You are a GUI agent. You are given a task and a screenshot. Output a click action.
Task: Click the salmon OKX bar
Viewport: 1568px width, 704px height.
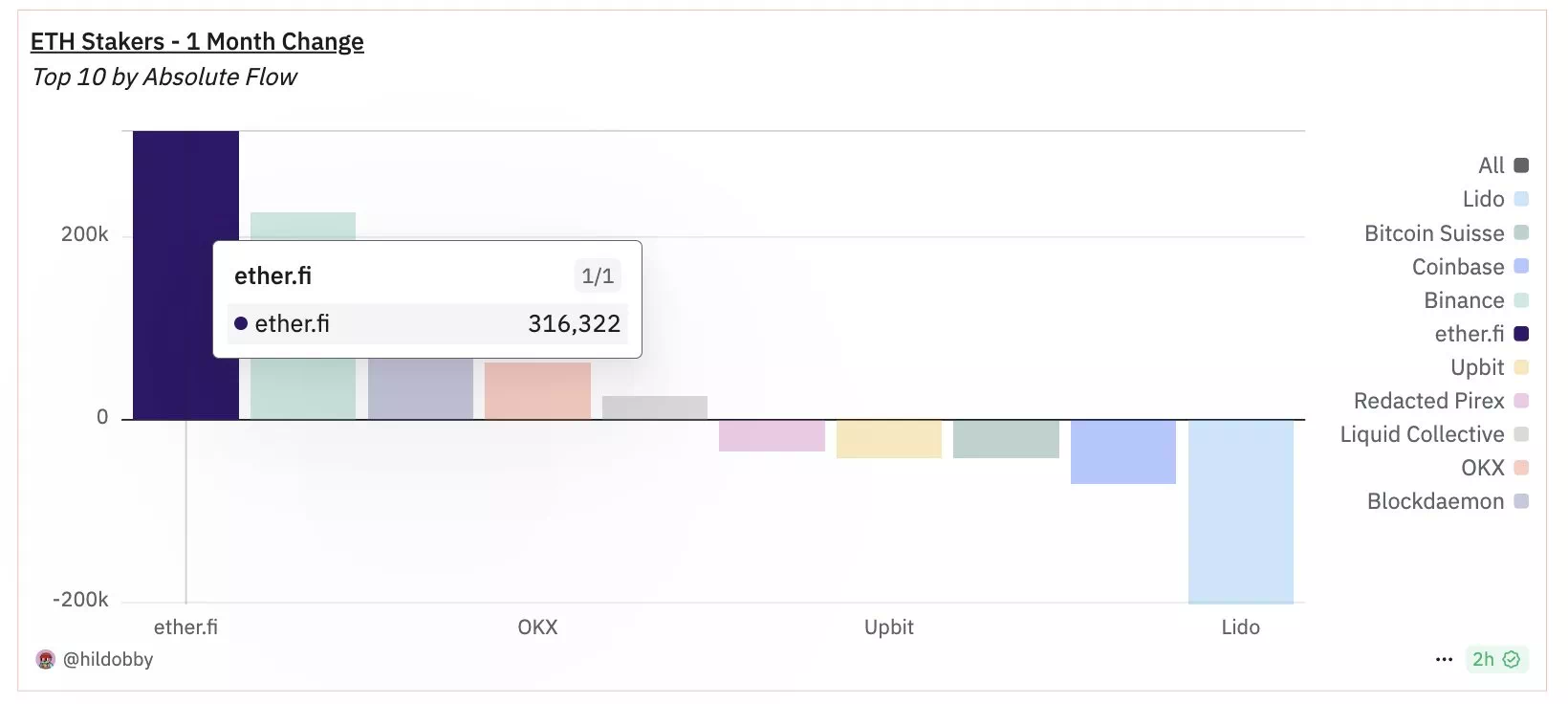(x=537, y=390)
